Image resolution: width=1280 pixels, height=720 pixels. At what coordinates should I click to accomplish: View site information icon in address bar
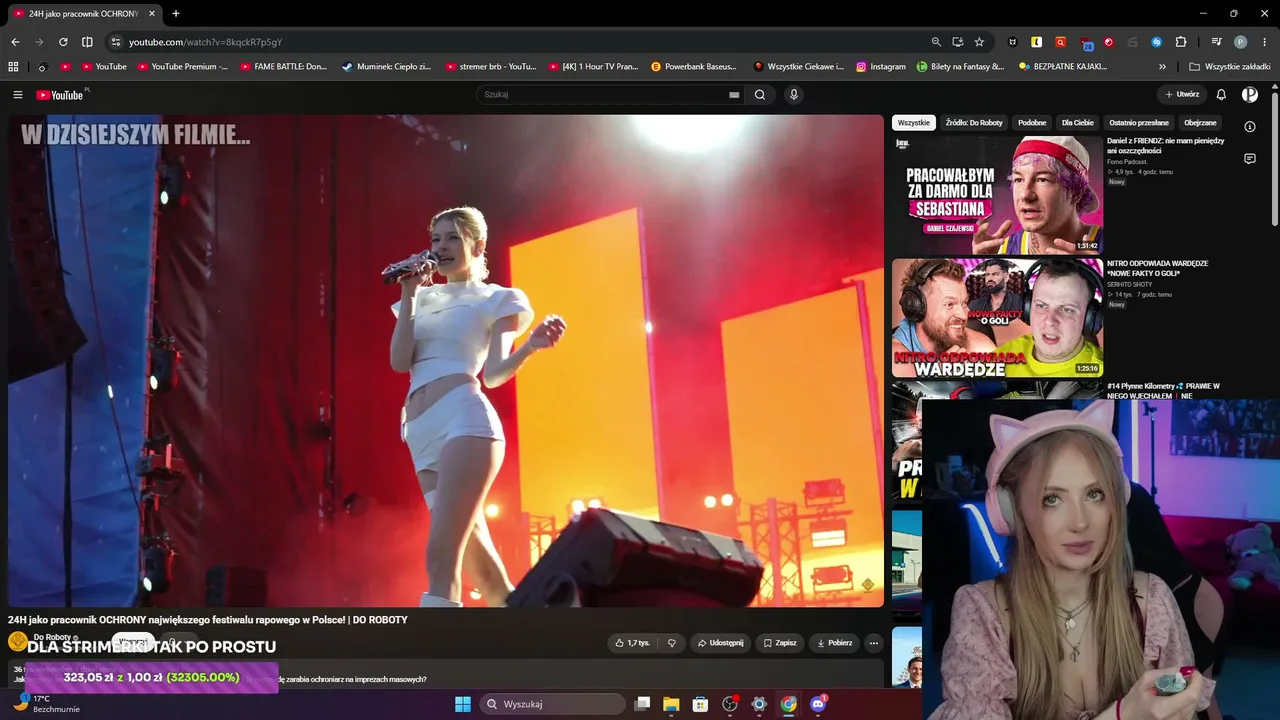tap(116, 42)
